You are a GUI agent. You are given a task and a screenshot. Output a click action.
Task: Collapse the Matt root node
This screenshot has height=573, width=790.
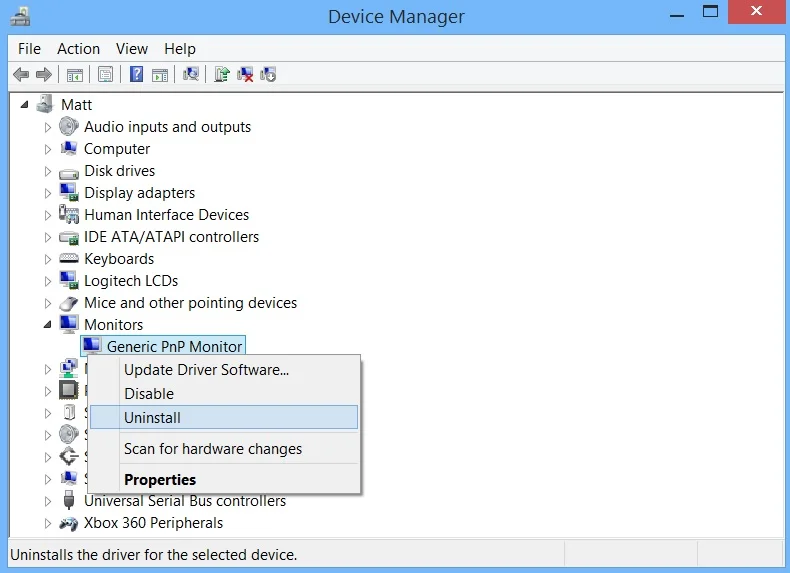click(24, 104)
